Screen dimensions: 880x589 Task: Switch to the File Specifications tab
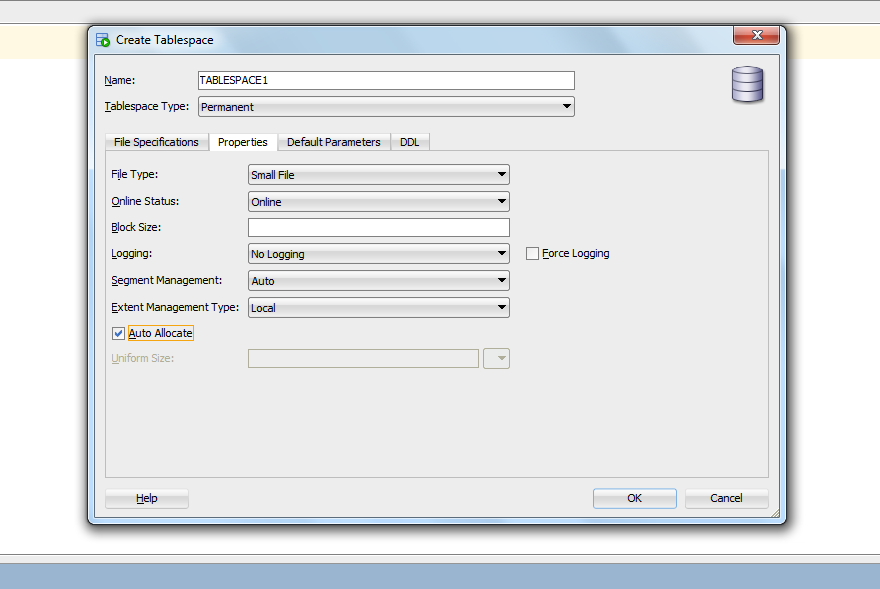pyautogui.click(x=156, y=142)
